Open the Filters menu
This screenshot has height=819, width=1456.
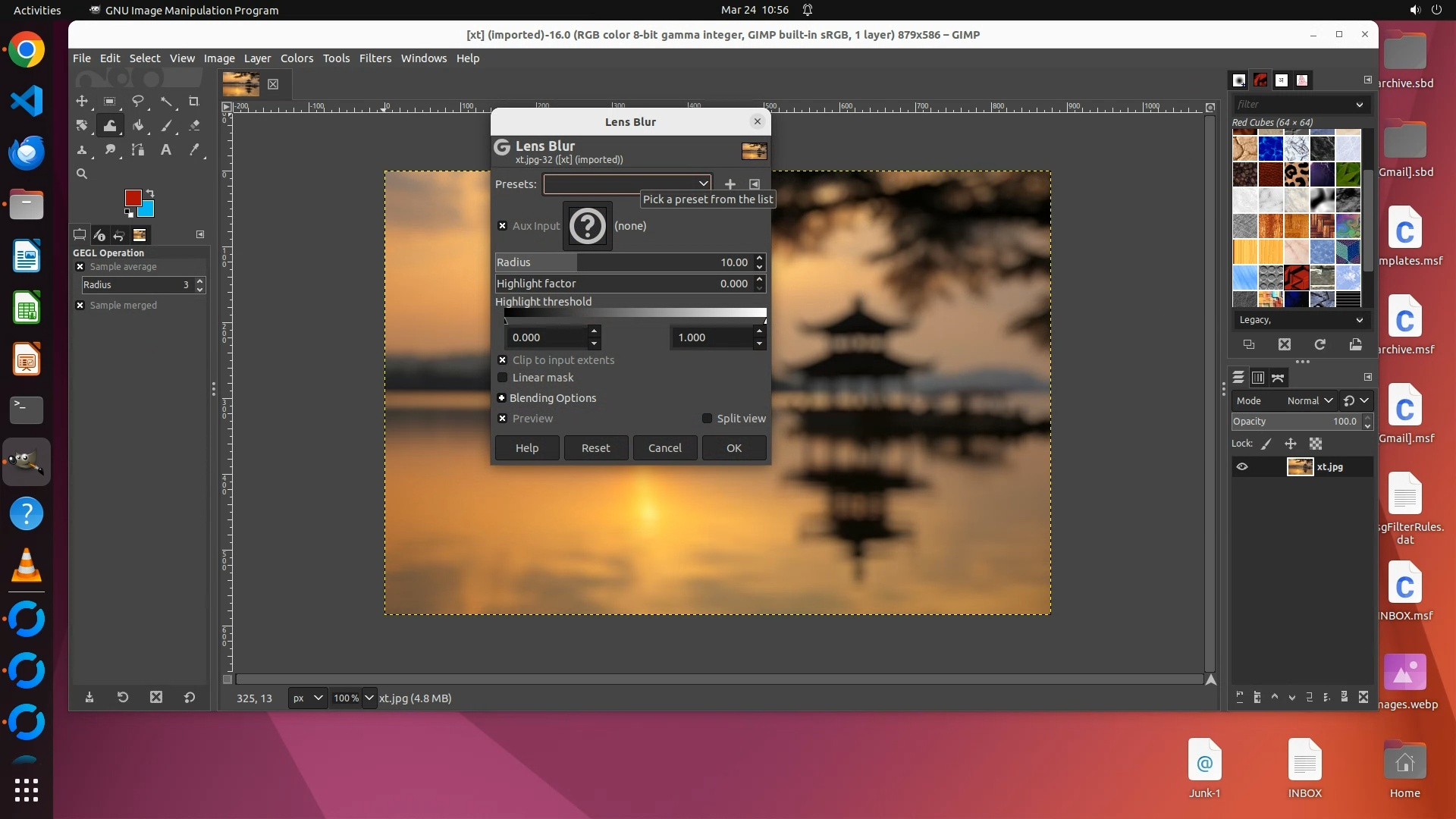point(375,58)
